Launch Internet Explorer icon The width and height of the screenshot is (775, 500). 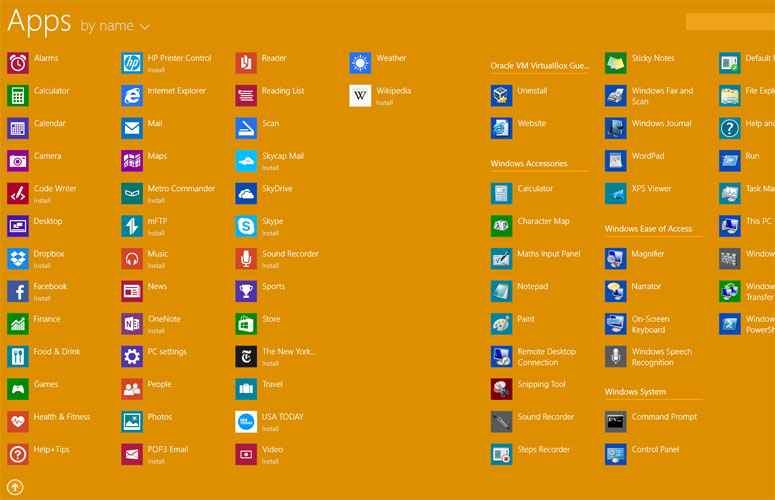coord(132,96)
